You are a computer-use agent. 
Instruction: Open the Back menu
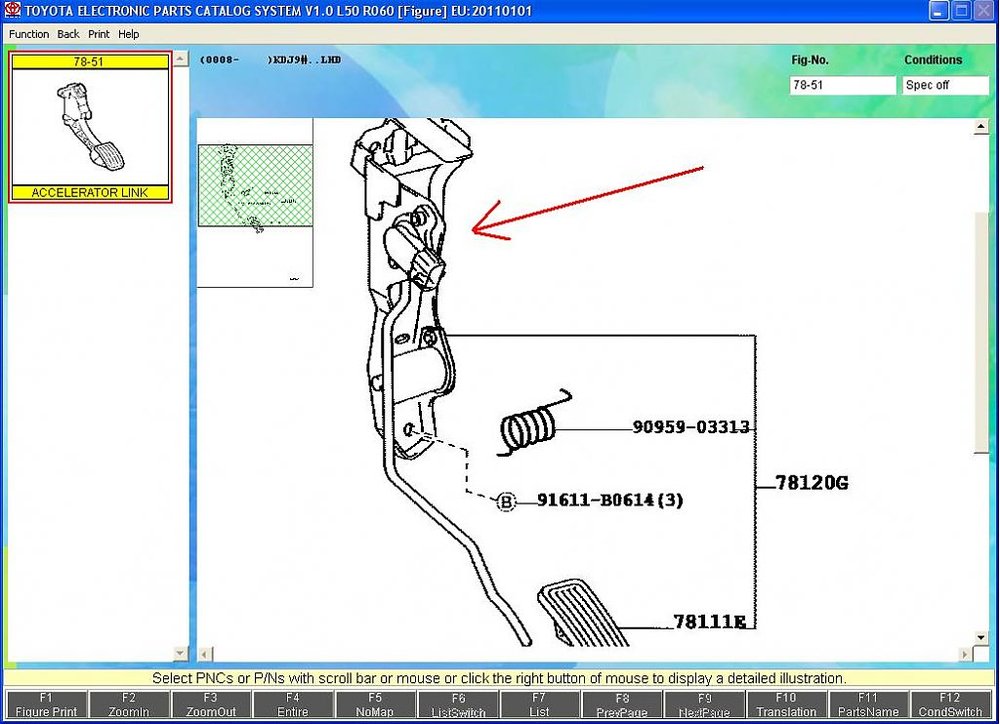click(68, 34)
